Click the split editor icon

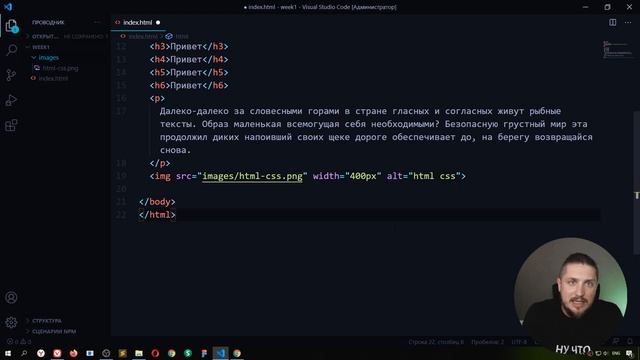tap(613, 22)
